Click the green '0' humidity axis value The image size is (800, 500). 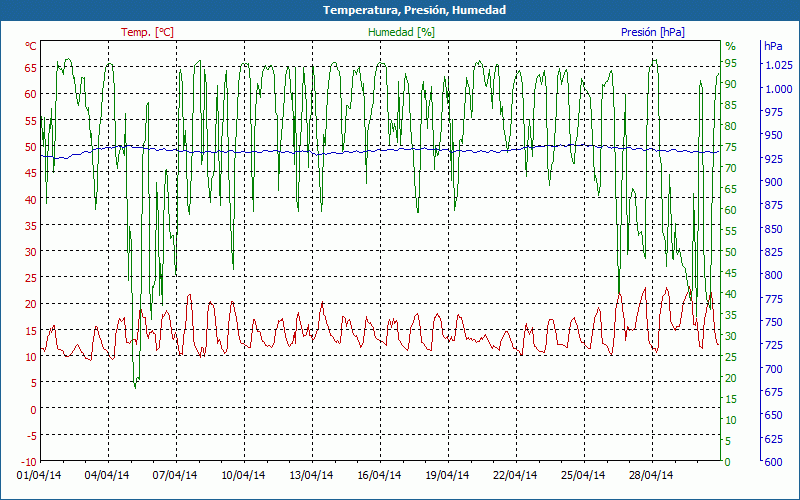pyautogui.click(x=728, y=462)
